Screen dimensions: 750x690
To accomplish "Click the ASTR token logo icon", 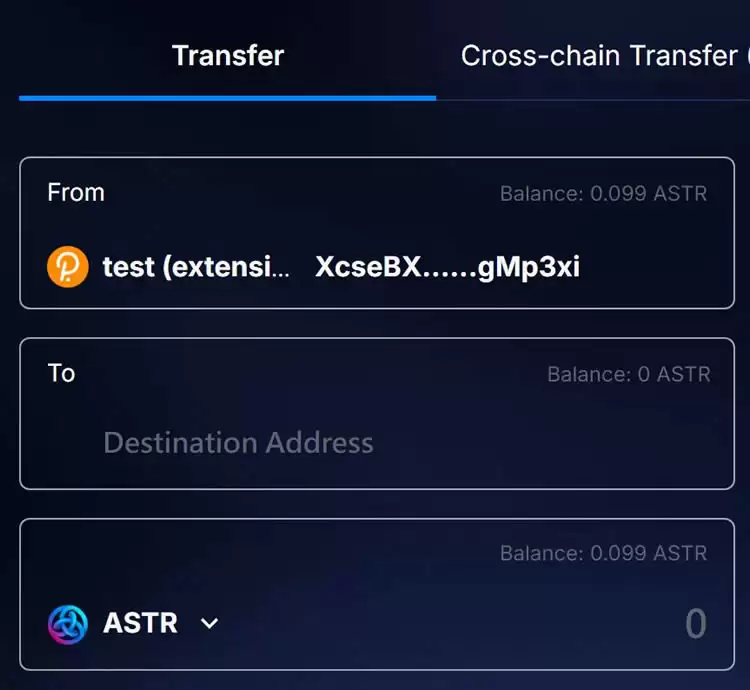I will (68, 624).
